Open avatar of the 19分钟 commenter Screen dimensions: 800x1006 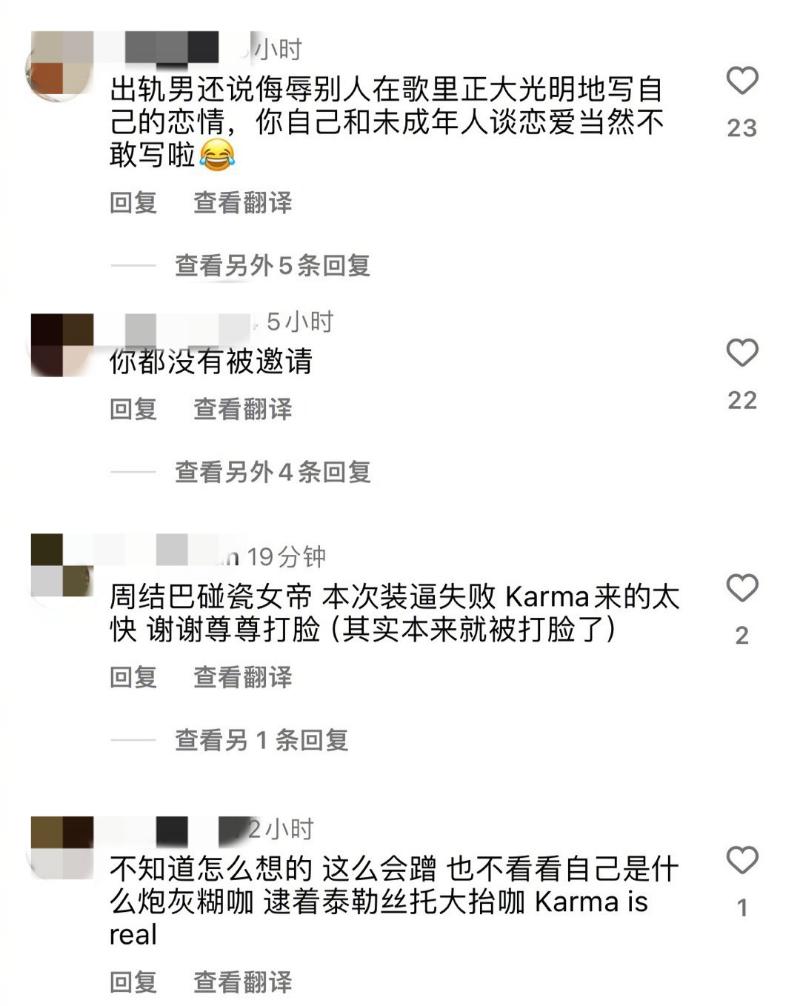pos(62,565)
